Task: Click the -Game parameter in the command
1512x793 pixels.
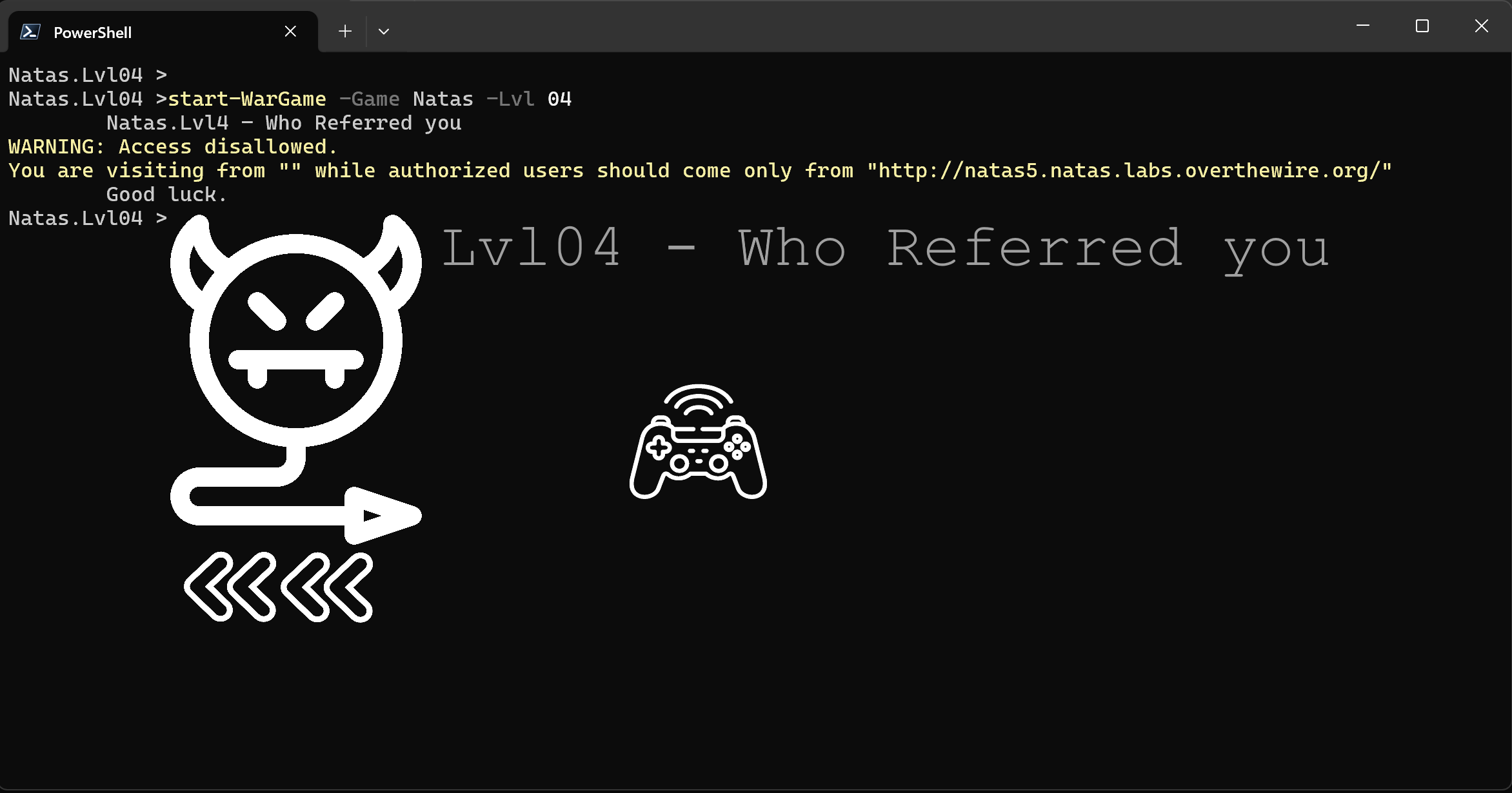Action: coord(370,99)
